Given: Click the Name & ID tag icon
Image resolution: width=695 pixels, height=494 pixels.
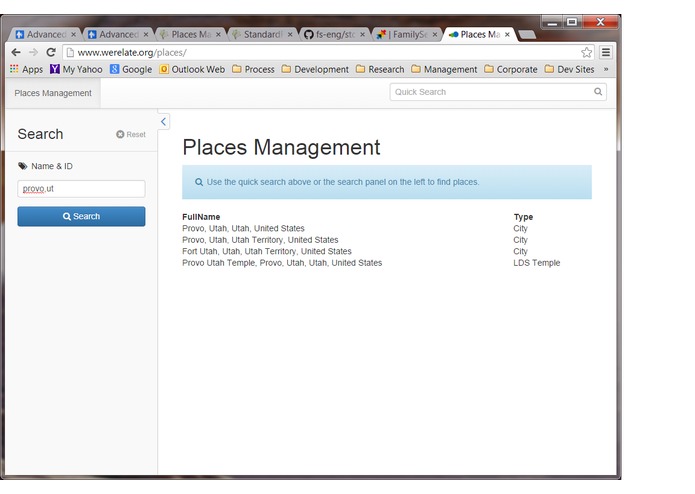Looking at the screenshot, I should 23,166.
